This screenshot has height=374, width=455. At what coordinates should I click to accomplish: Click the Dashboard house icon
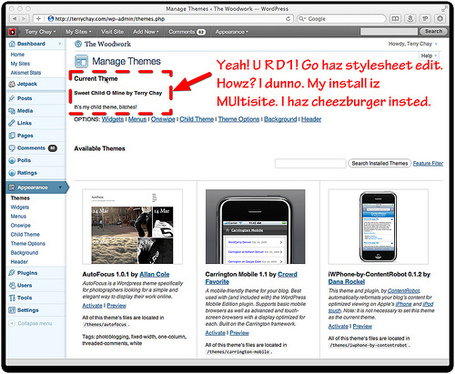[12, 44]
